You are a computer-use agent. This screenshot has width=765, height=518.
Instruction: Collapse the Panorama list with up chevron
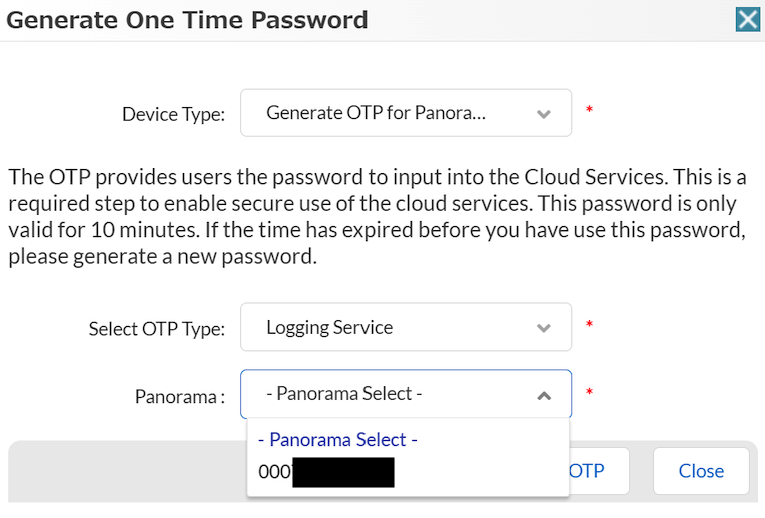coord(544,395)
